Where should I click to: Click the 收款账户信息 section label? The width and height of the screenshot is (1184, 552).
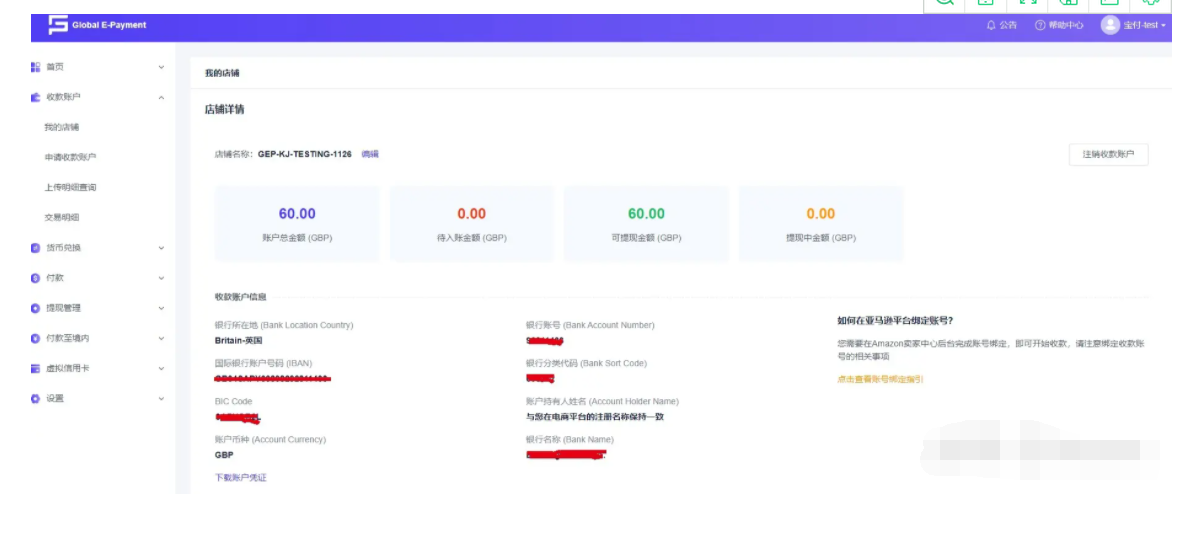coord(240,298)
